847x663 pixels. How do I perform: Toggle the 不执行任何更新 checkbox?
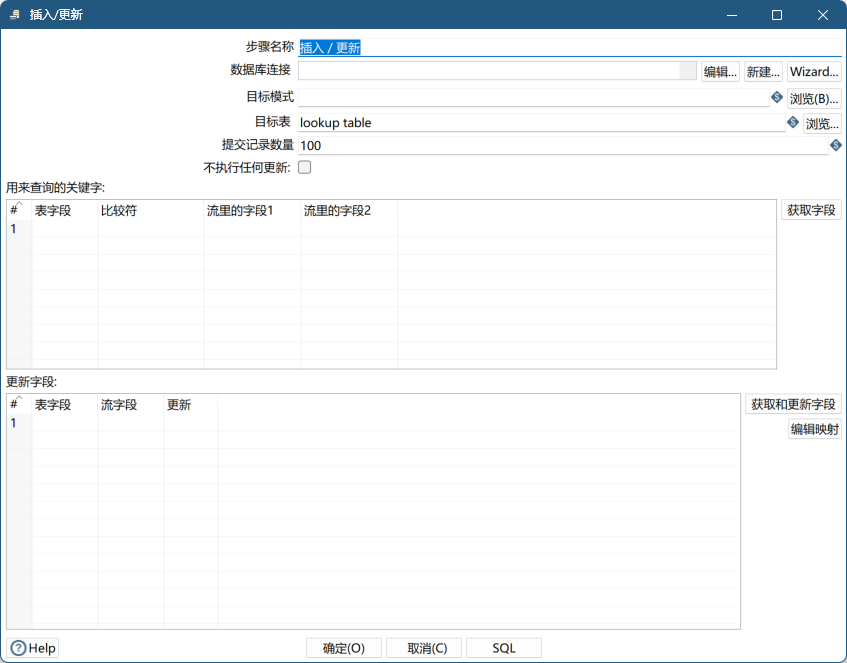pyautogui.click(x=305, y=168)
